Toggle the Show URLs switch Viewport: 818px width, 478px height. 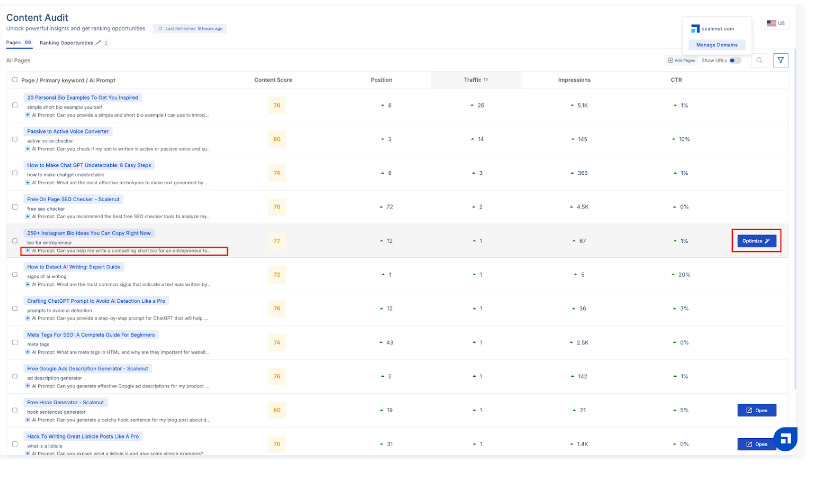point(735,60)
